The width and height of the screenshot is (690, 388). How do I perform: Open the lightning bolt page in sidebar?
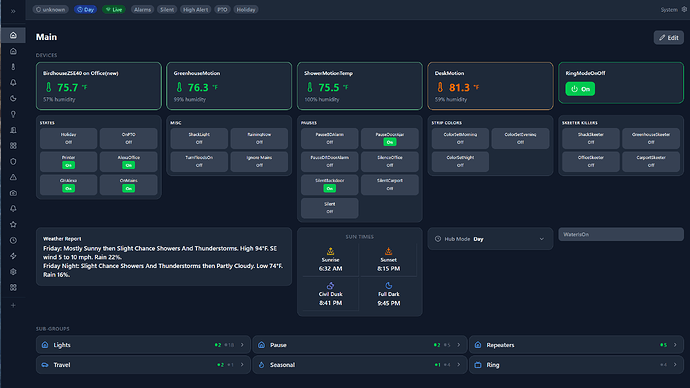pyautogui.click(x=13, y=256)
